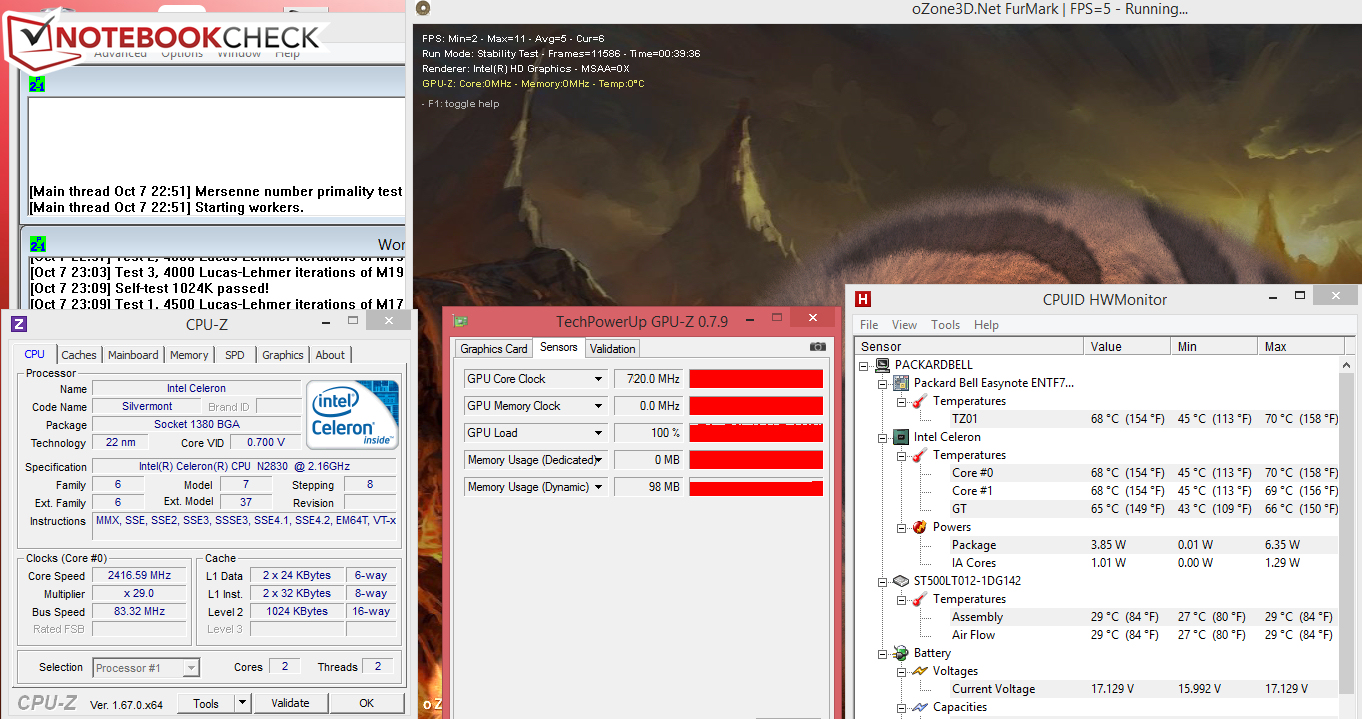Click the Packard Bell Easynote mainboard icon
The height and width of the screenshot is (719, 1362).
[x=901, y=383]
